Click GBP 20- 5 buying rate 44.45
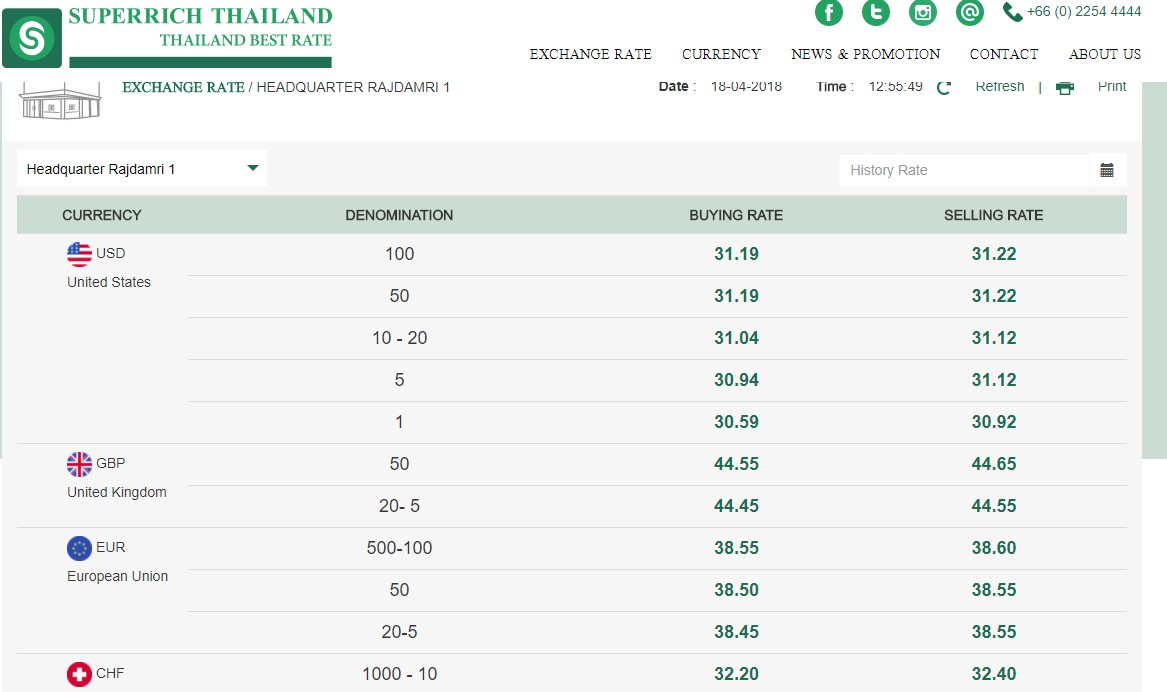The image size is (1167, 692). tap(736, 506)
